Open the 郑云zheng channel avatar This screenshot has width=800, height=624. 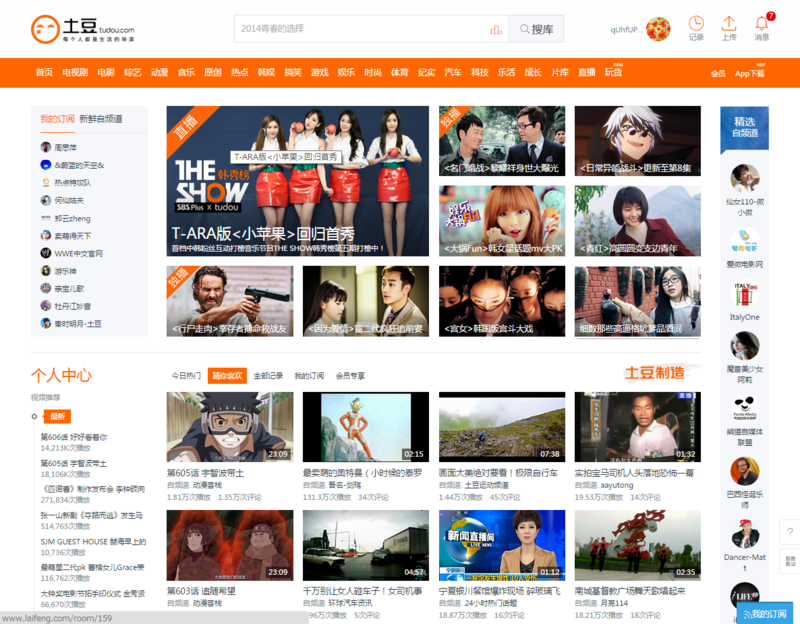pos(45,218)
